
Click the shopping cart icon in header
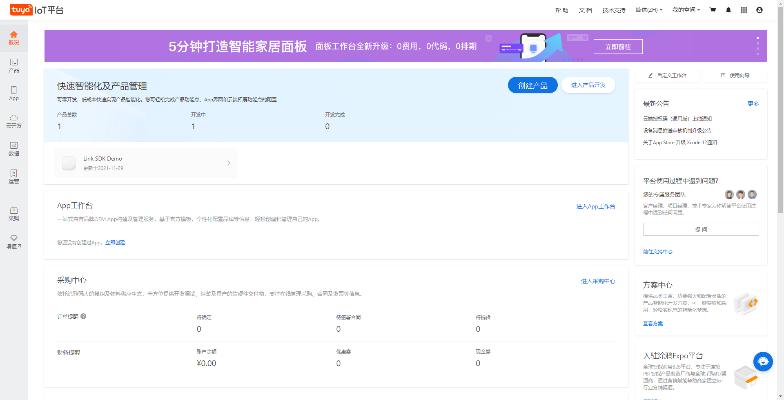[712, 9]
